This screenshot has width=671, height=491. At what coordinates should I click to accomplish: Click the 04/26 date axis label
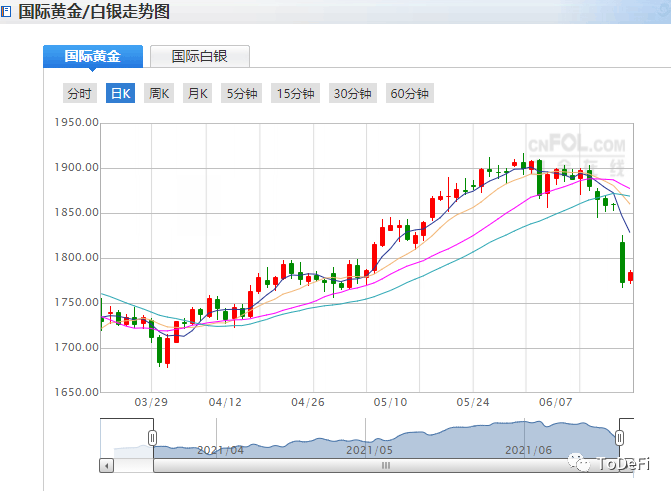(308, 402)
